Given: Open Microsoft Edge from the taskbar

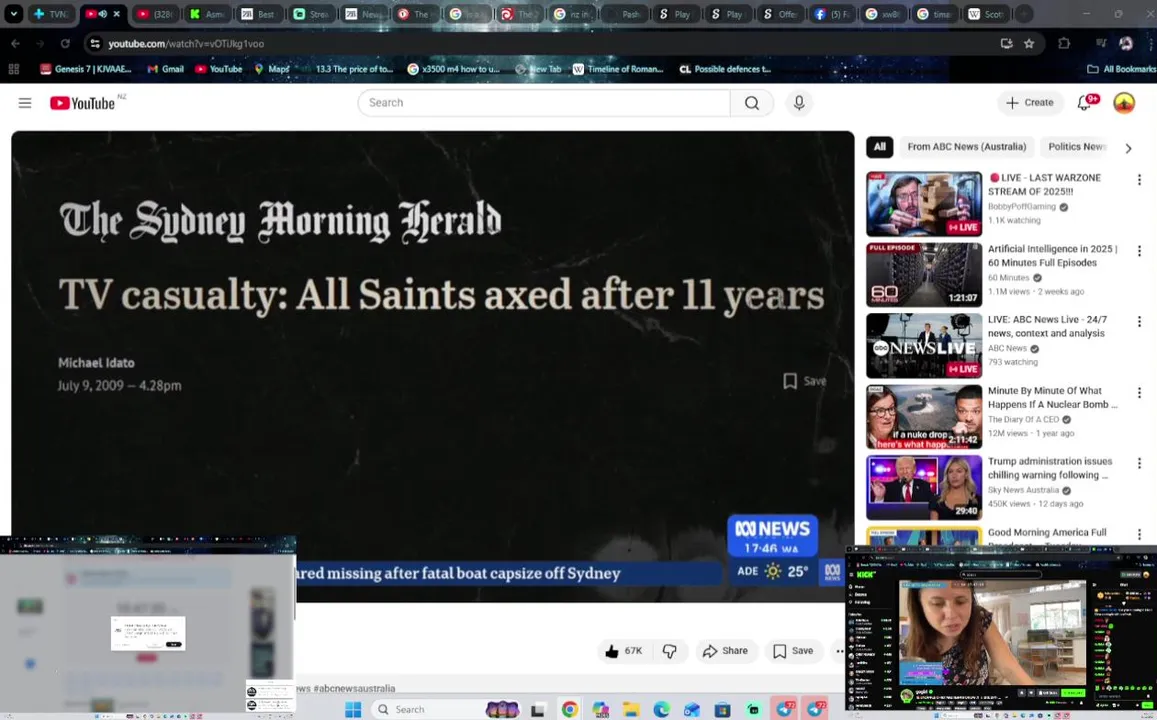Looking at the screenshot, I should pyautogui.click(x=661, y=709).
